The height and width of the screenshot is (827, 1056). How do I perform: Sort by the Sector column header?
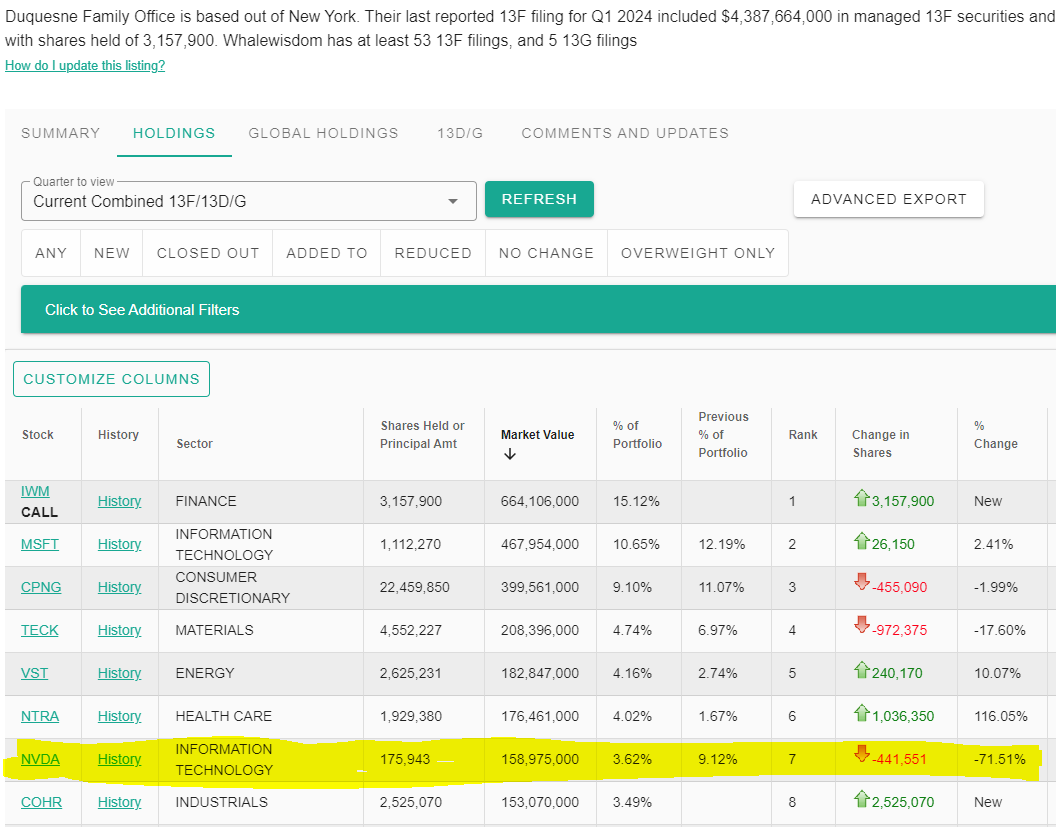point(195,444)
